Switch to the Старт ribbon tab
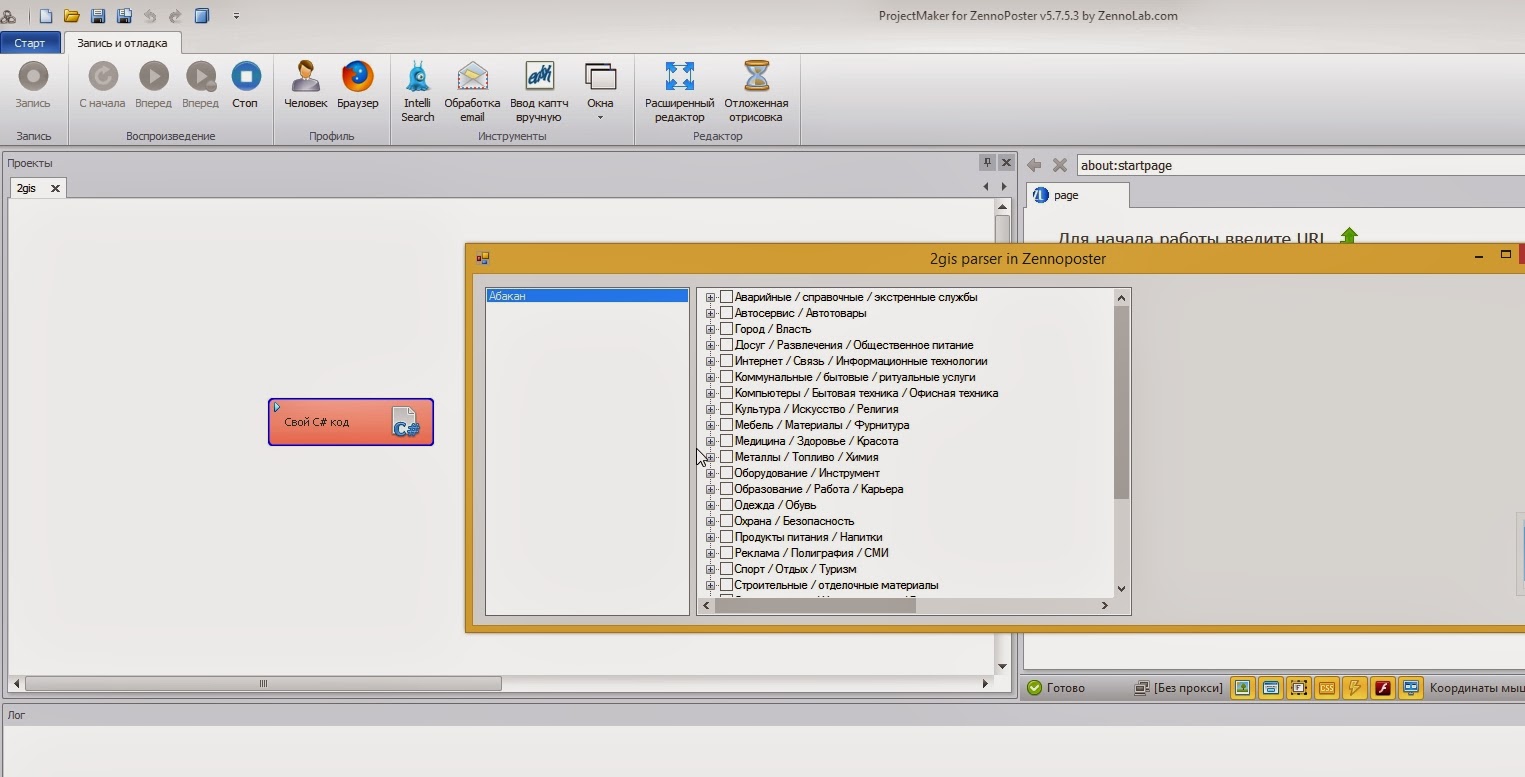The image size is (1525, 777). (x=30, y=43)
